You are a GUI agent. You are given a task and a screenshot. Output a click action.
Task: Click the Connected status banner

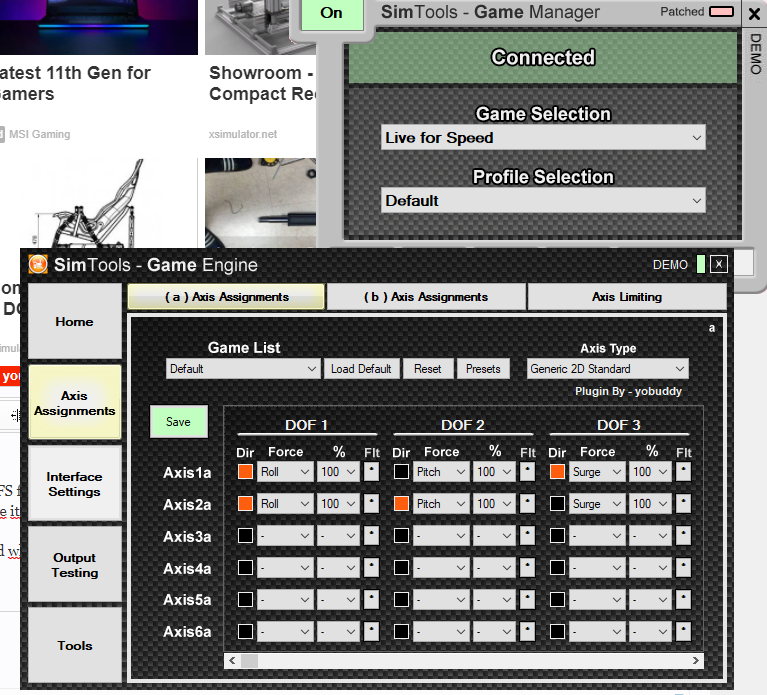pyautogui.click(x=543, y=57)
